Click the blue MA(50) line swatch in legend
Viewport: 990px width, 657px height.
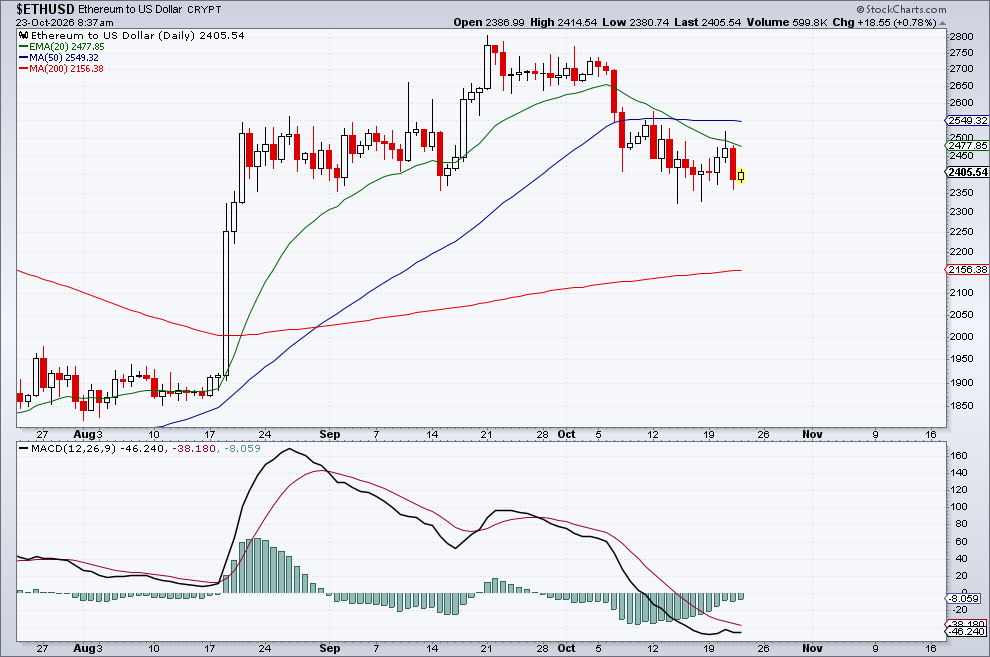pos(23,57)
